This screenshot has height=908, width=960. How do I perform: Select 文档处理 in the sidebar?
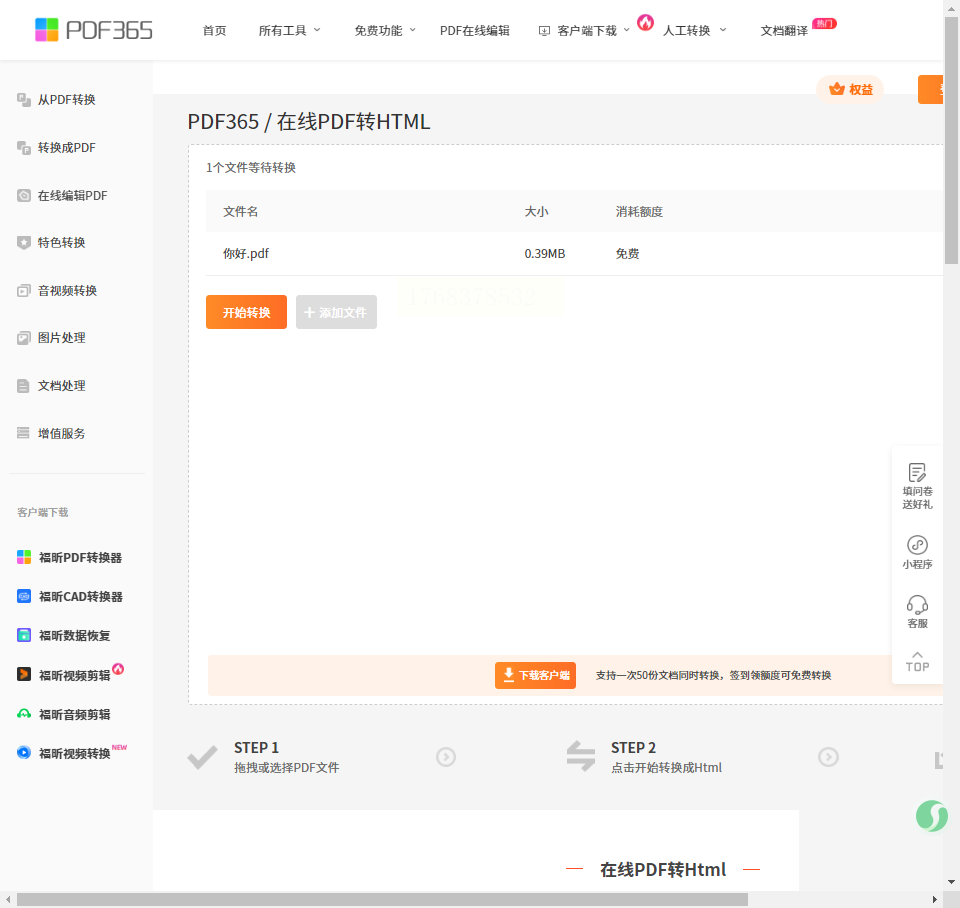61,386
